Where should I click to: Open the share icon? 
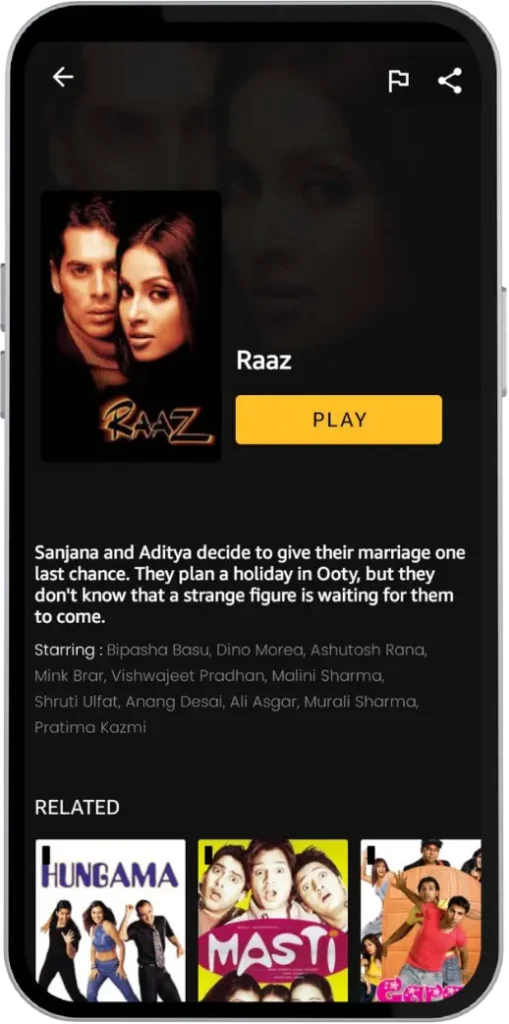pyautogui.click(x=450, y=80)
